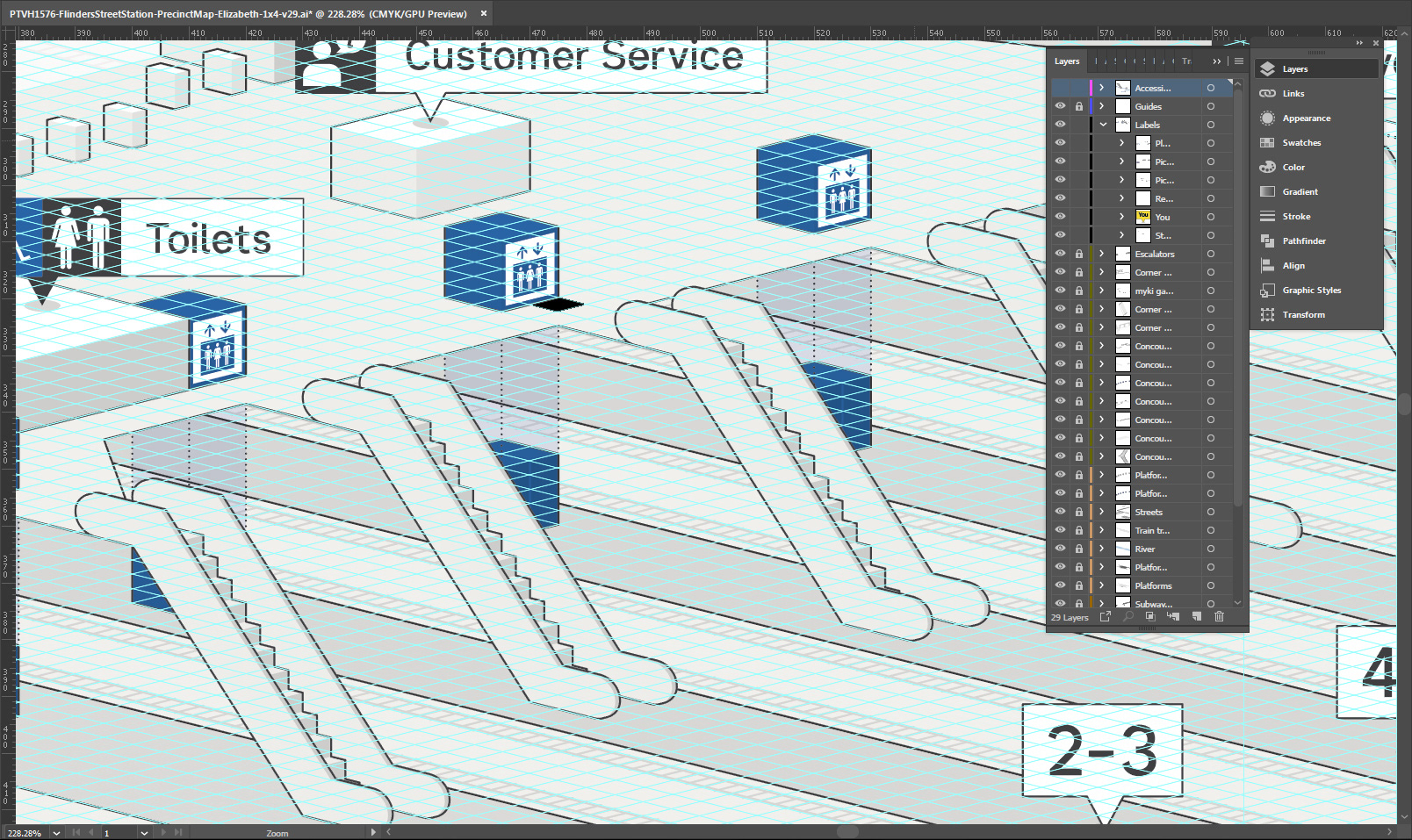1412x840 pixels.
Task: Select the Layers panel tab
Action: coord(1067,61)
